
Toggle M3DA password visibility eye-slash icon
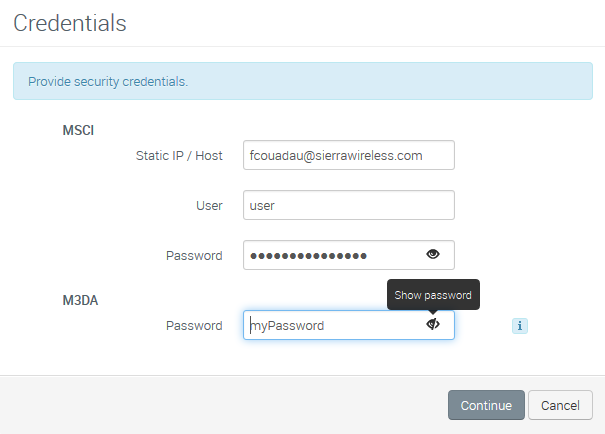[x=433, y=325]
